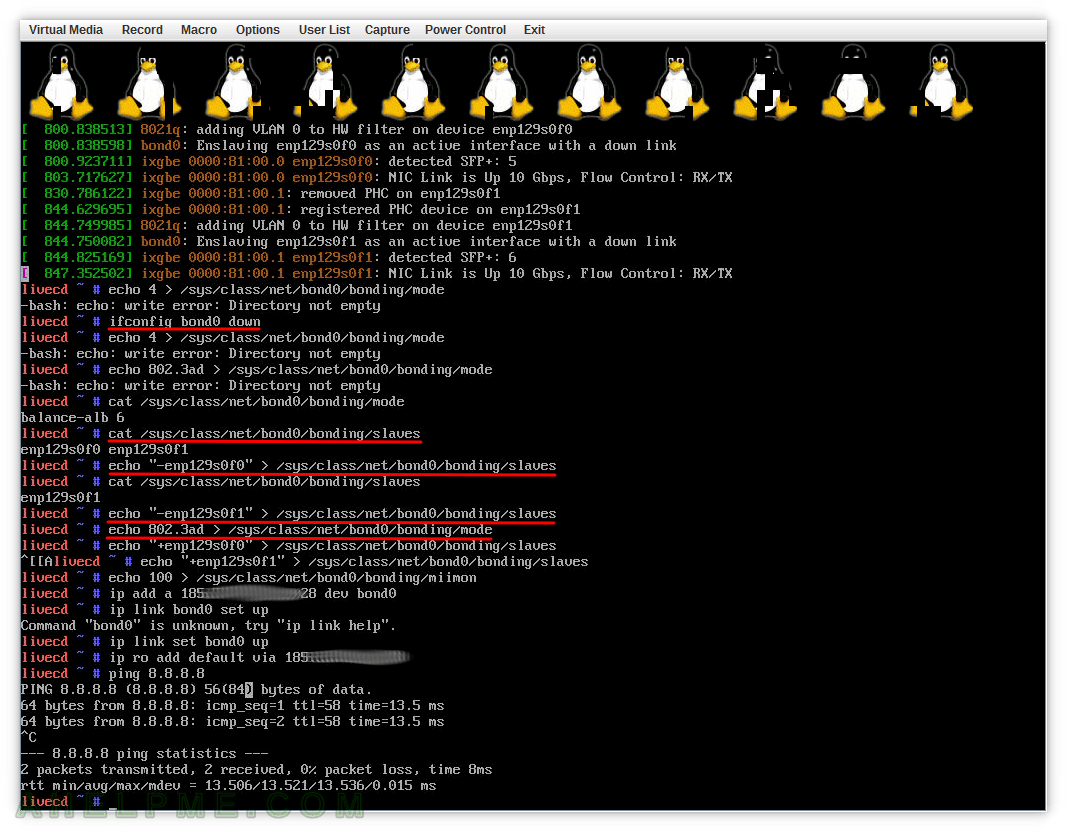
Task: Open the Macro menu
Action: click(199, 30)
